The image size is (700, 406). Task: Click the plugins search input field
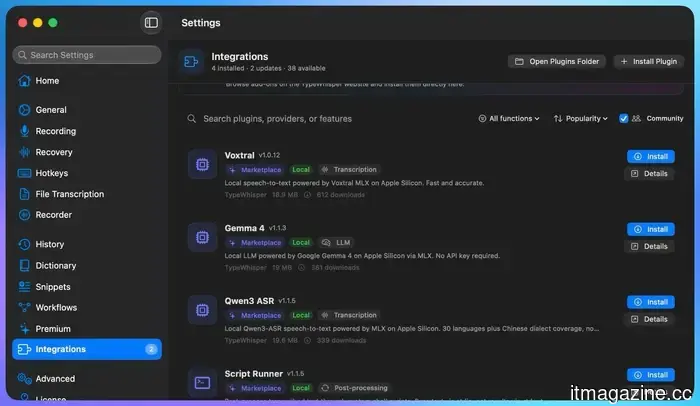coord(328,119)
